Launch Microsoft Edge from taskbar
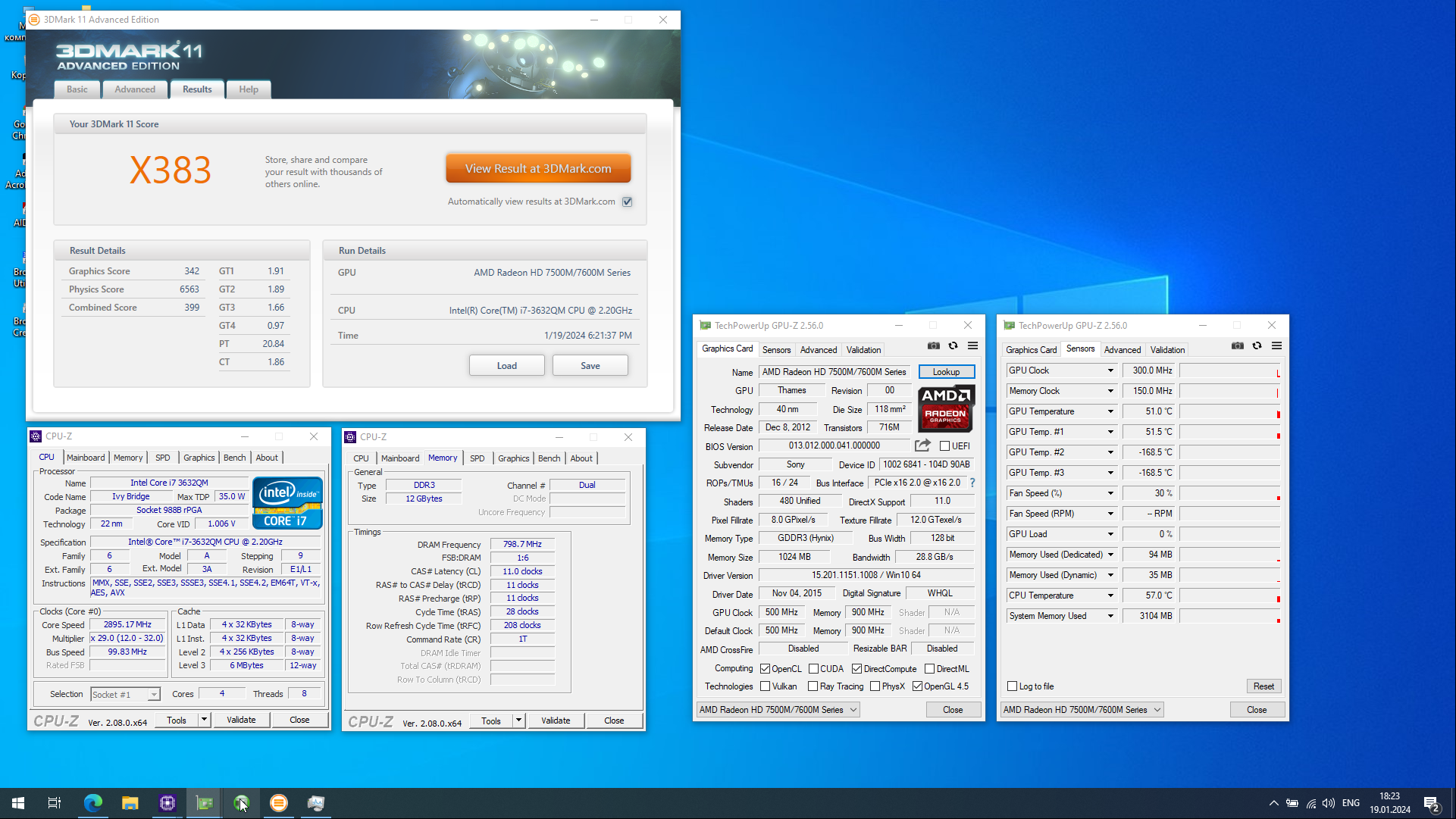The height and width of the screenshot is (819, 1456). pos(92,803)
